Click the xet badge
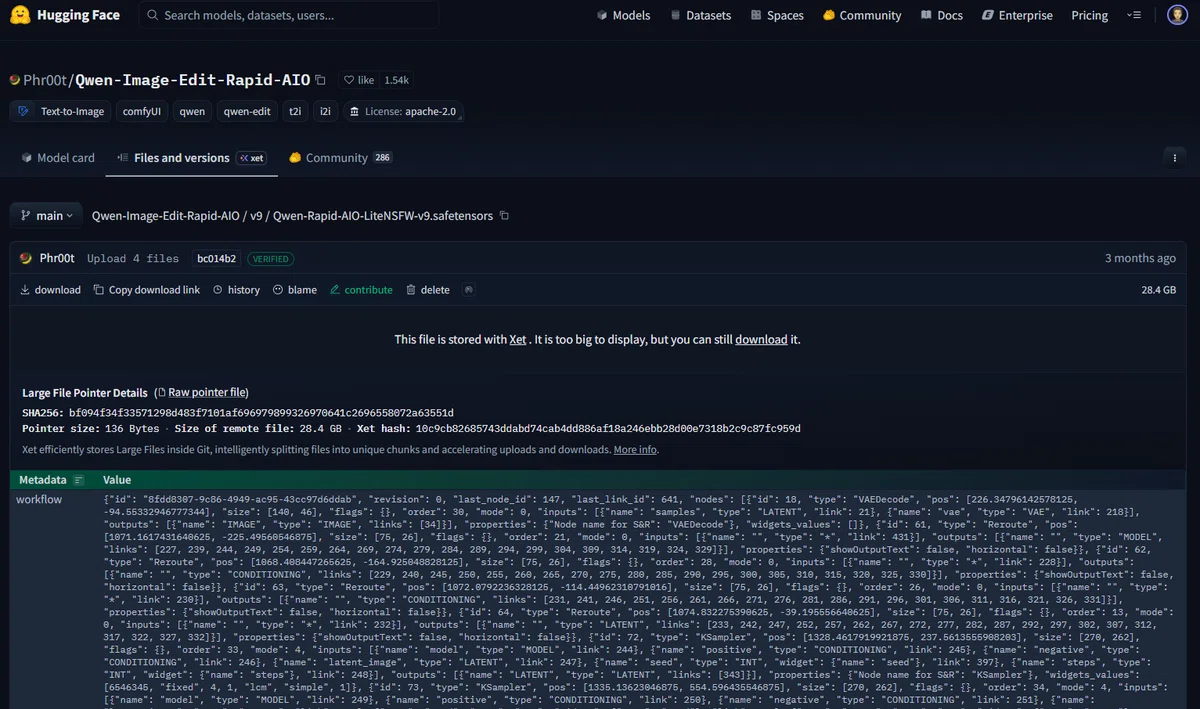 point(251,158)
